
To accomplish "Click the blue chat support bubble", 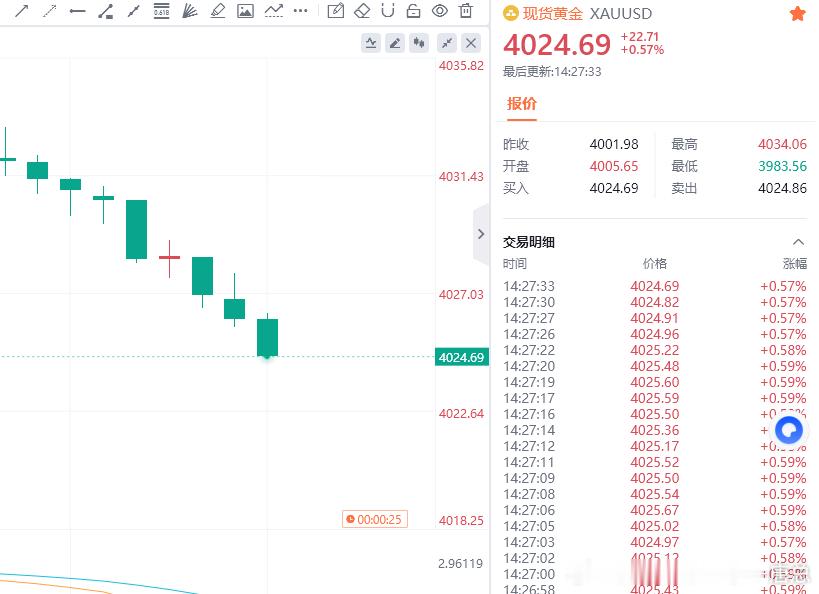I will pyautogui.click(x=789, y=430).
